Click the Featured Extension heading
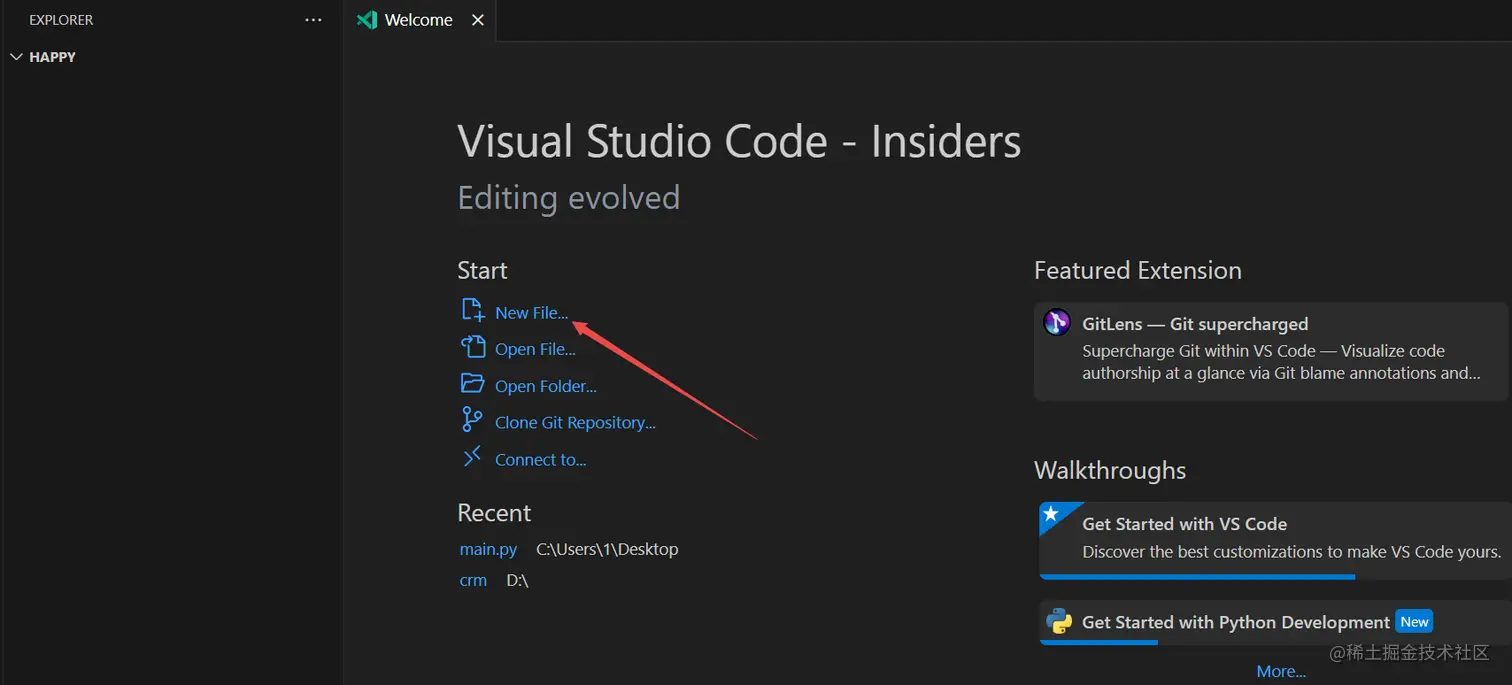The image size is (1512, 685). click(1138, 270)
